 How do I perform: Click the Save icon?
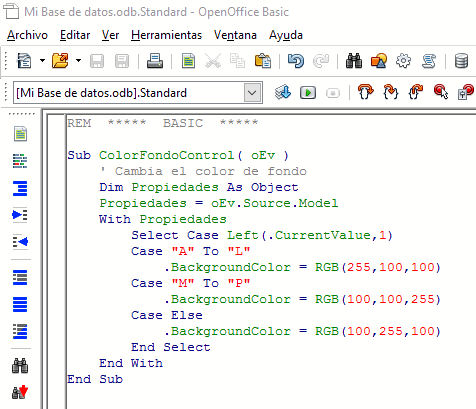(97, 61)
